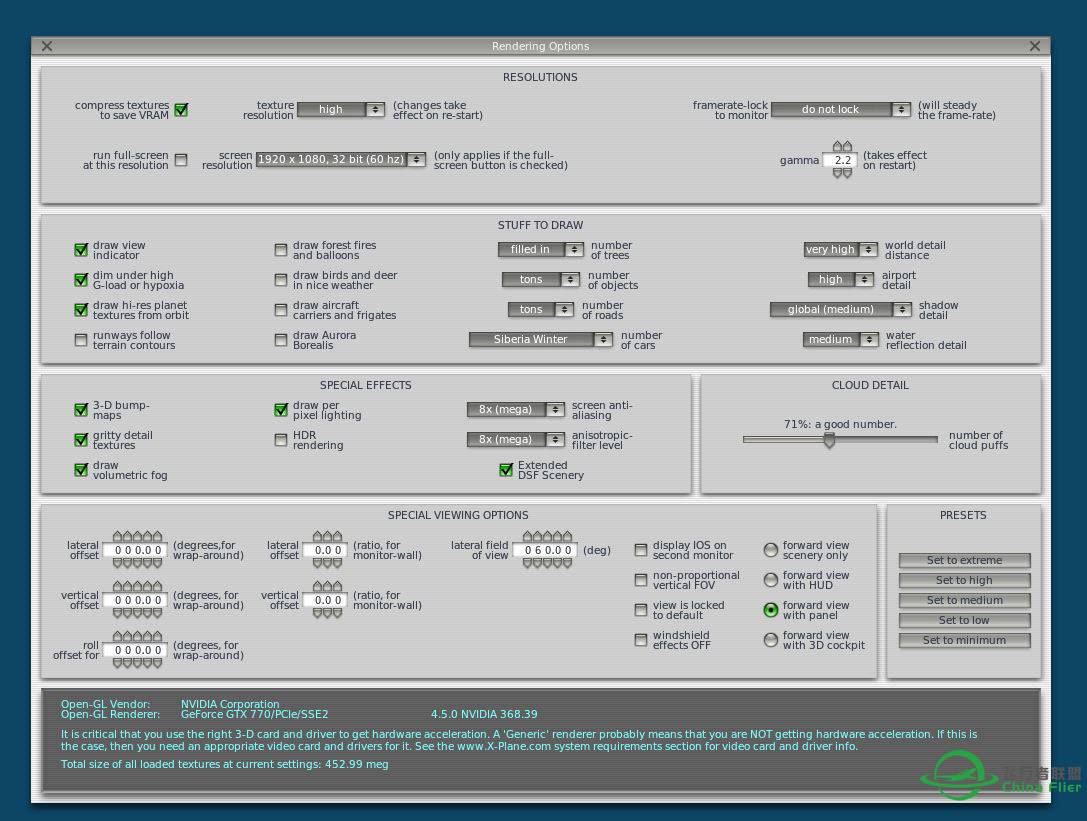1087x821 pixels.
Task: Open world detail distance dropdown
Action: [841, 250]
